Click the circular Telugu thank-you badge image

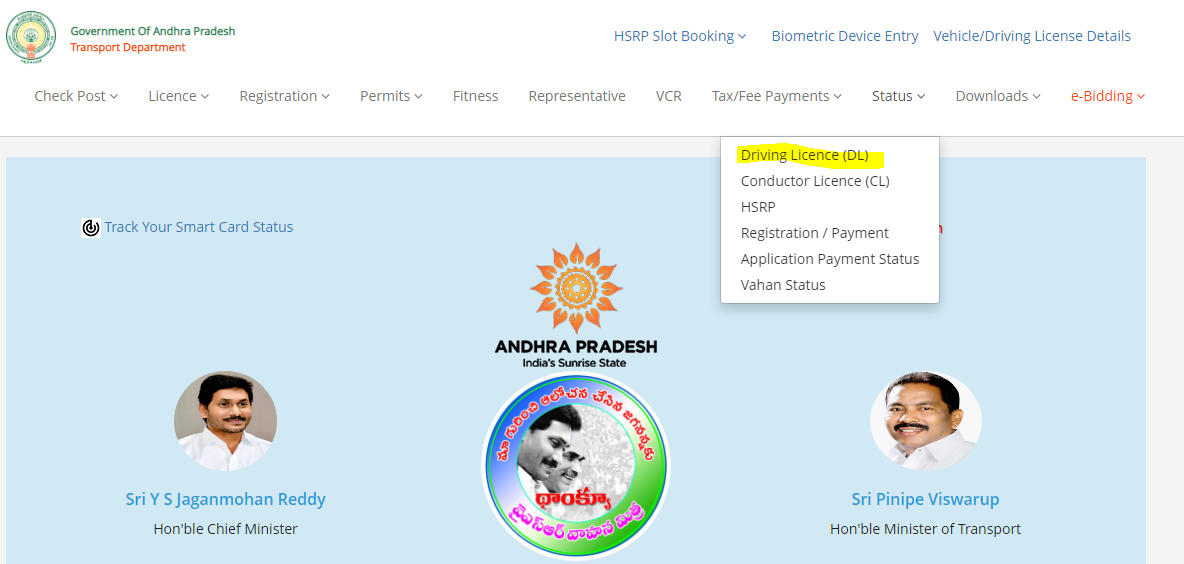(576, 466)
